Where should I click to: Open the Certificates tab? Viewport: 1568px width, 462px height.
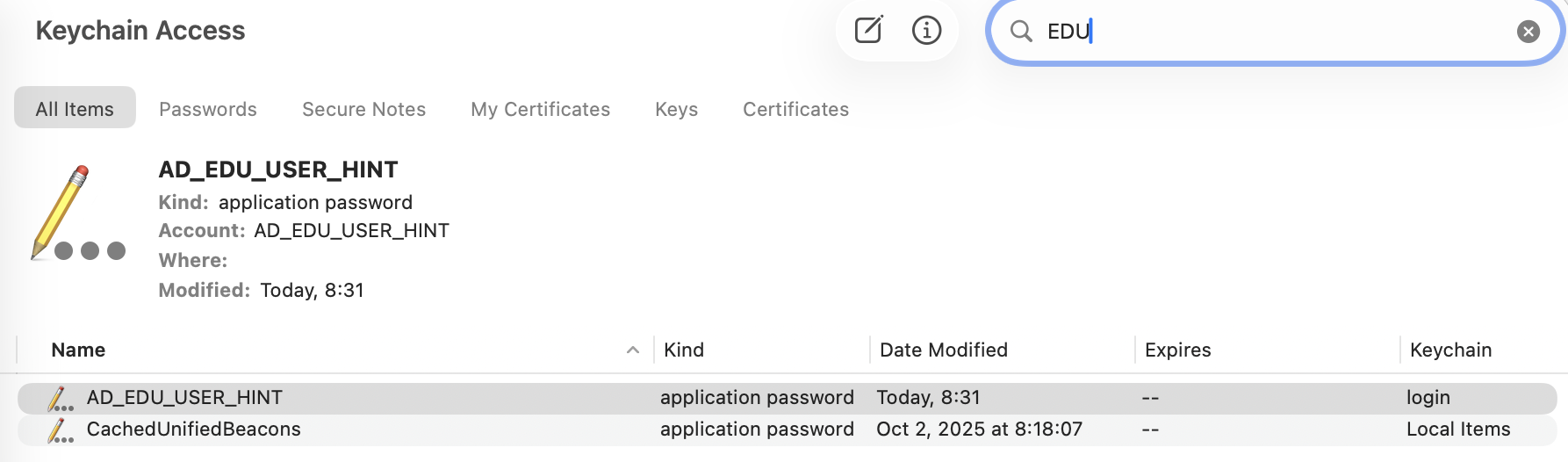(795, 109)
